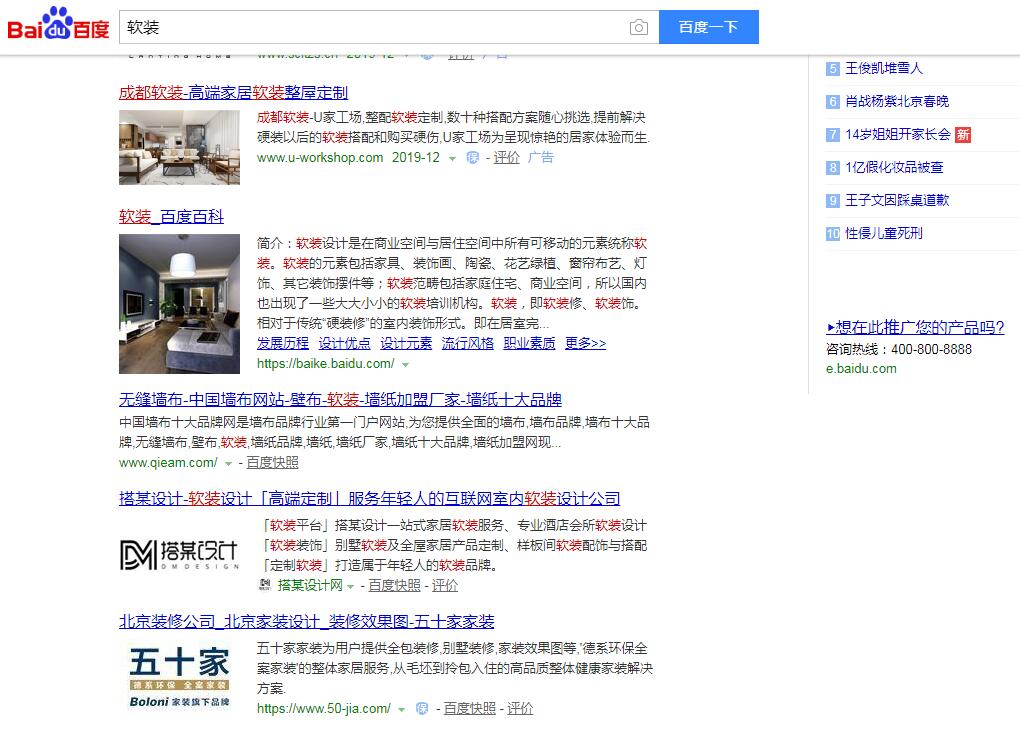The height and width of the screenshot is (731, 1020).
Task: Click the Baidu logo
Action: [x=58, y=23]
